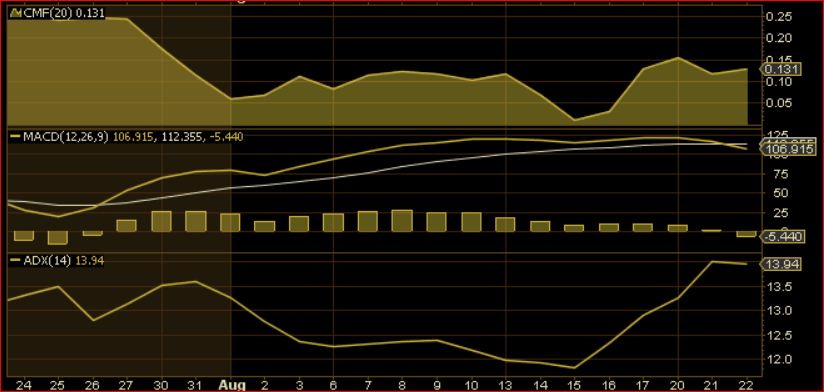Click the -5.440 histogram value tag
The height and width of the screenshot is (392, 824).
(782, 238)
